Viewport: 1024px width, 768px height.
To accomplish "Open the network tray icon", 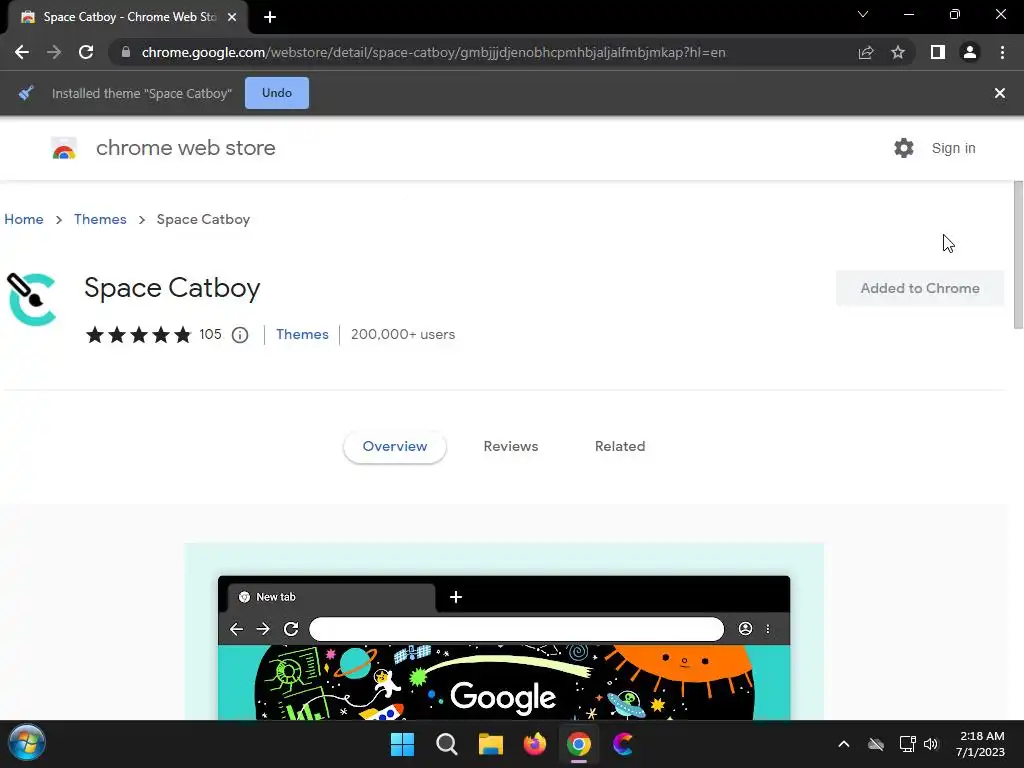I will [907, 744].
